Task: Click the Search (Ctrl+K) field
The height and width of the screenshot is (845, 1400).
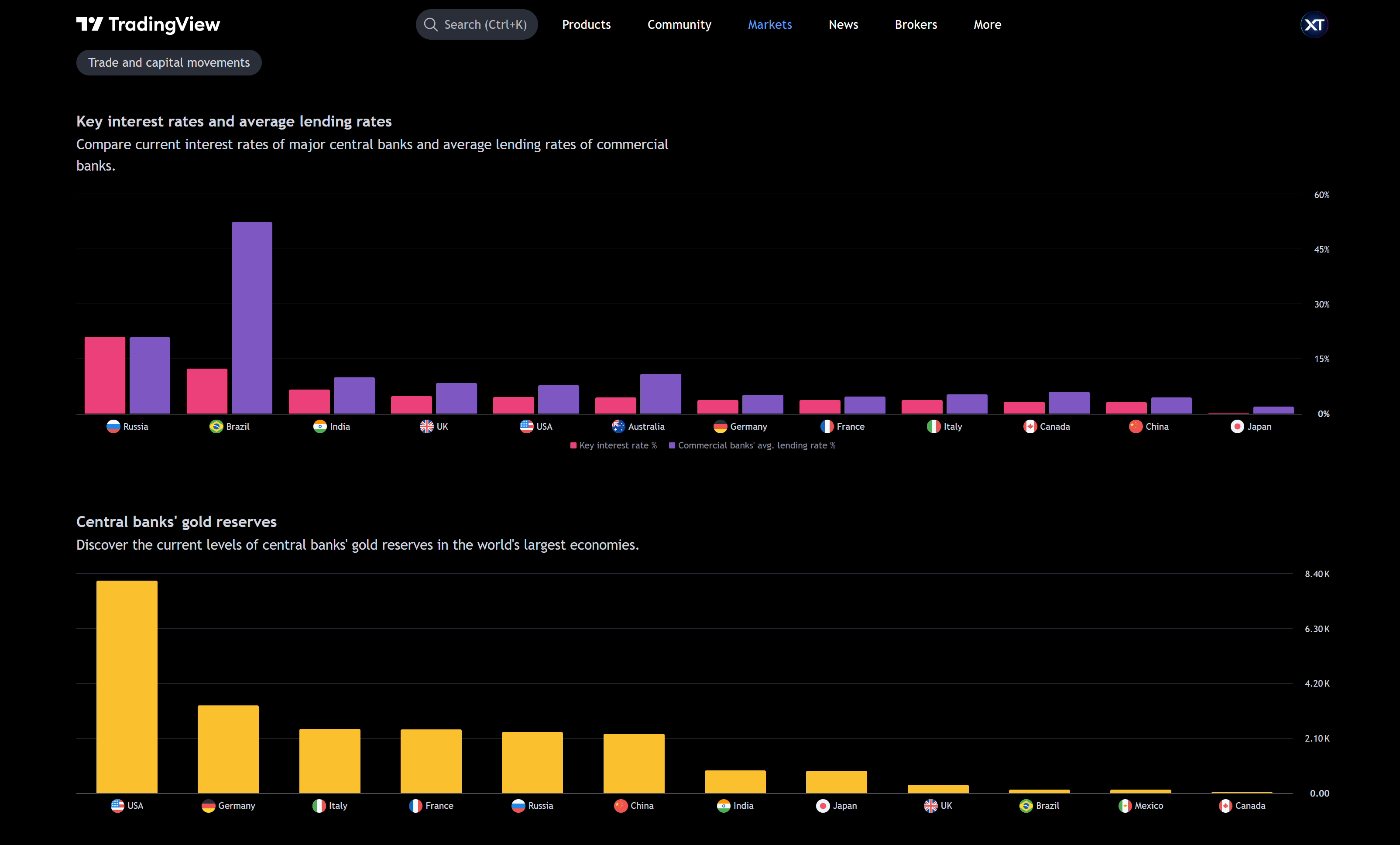Action: pyautogui.click(x=477, y=24)
